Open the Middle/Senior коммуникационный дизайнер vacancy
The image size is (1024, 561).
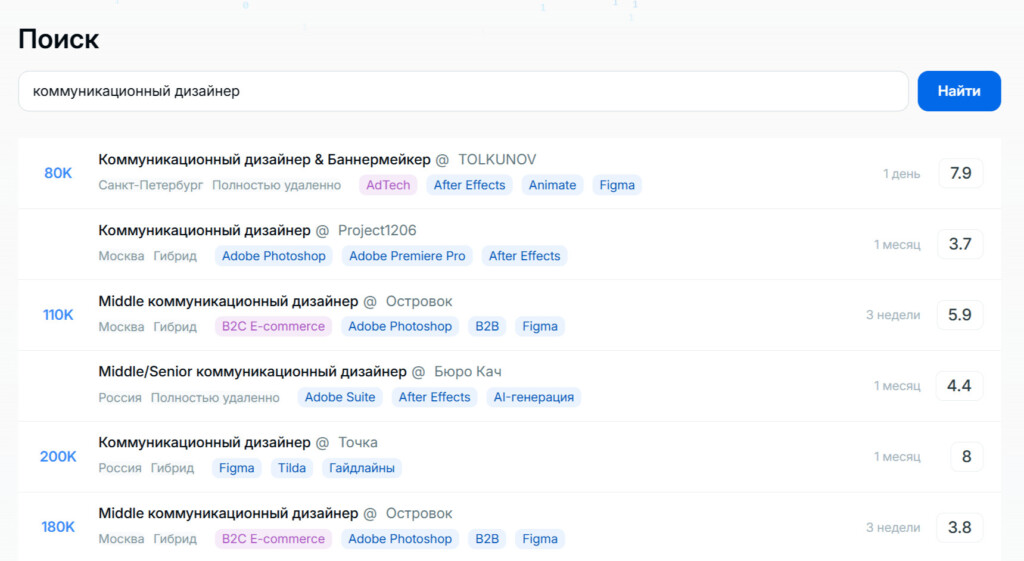[x=252, y=372]
